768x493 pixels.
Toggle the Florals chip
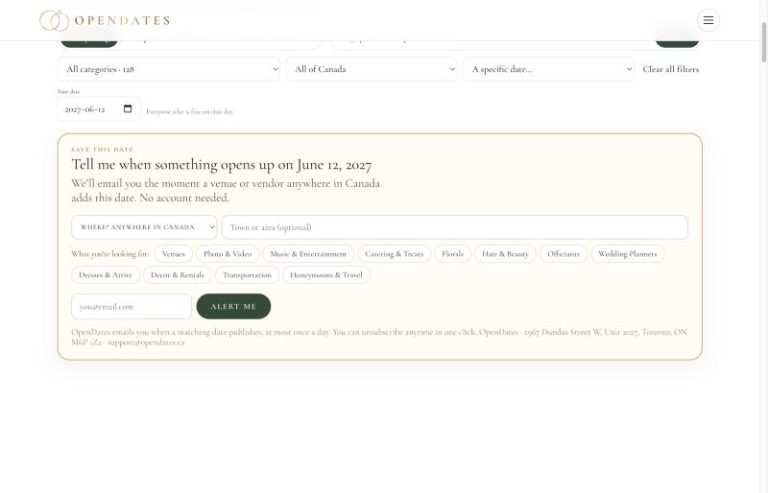coord(452,254)
